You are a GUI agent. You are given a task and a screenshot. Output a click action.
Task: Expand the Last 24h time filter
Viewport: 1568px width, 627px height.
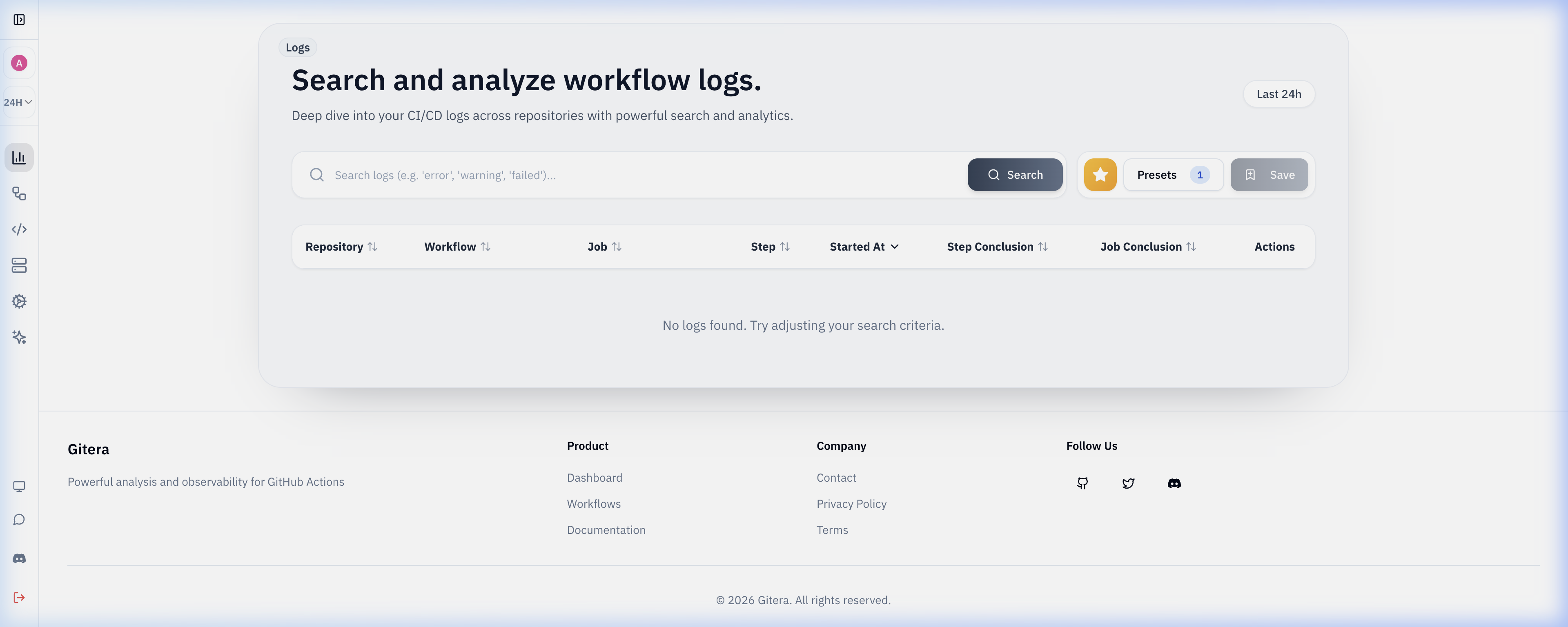pyautogui.click(x=1279, y=94)
